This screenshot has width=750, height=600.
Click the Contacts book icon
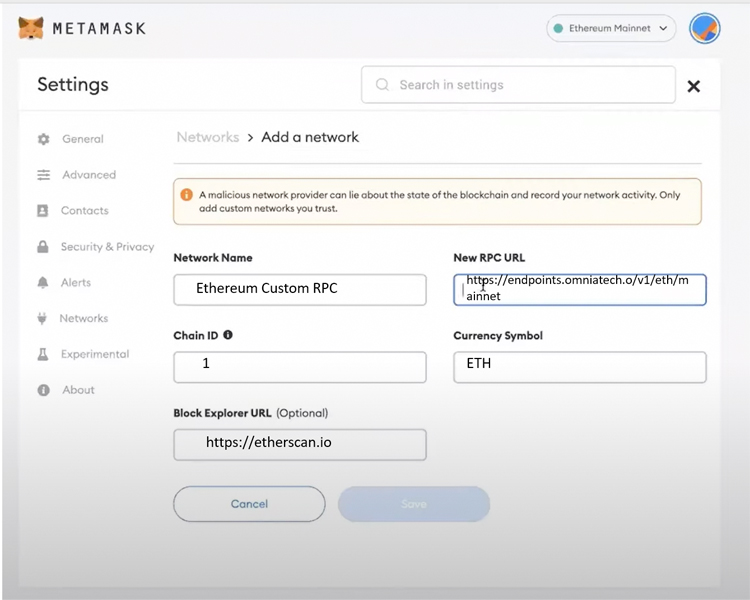click(x=43, y=211)
